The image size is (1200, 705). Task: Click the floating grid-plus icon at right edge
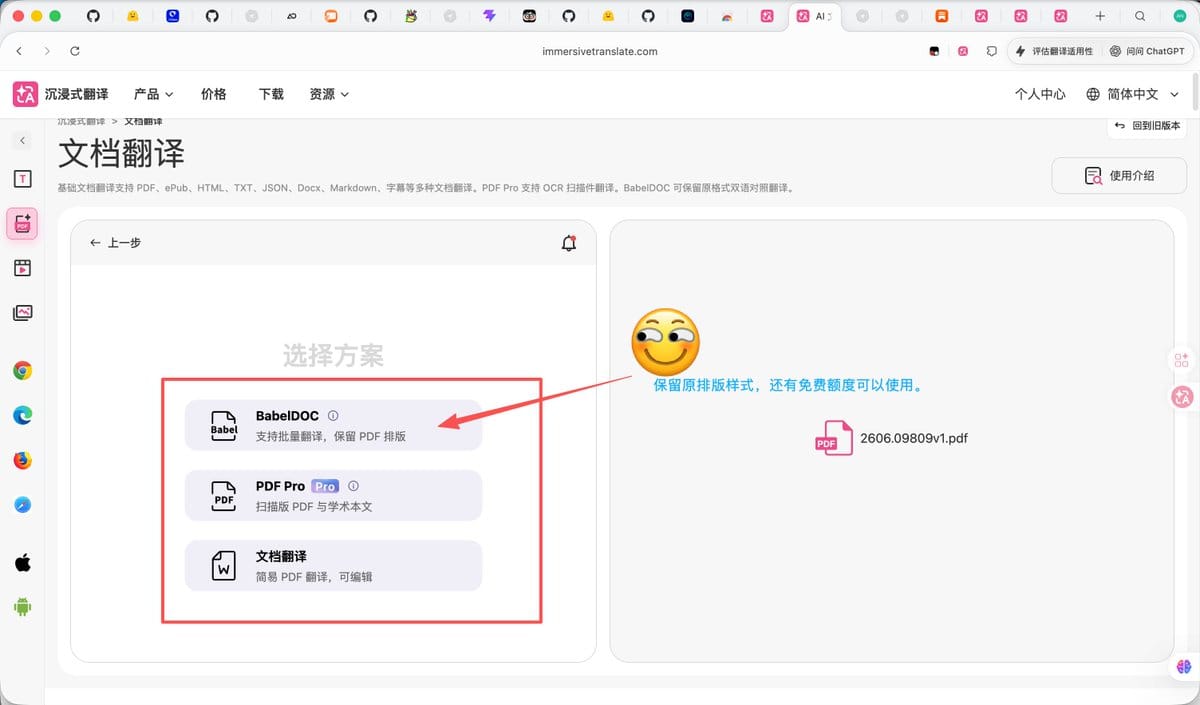click(x=1182, y=360)
